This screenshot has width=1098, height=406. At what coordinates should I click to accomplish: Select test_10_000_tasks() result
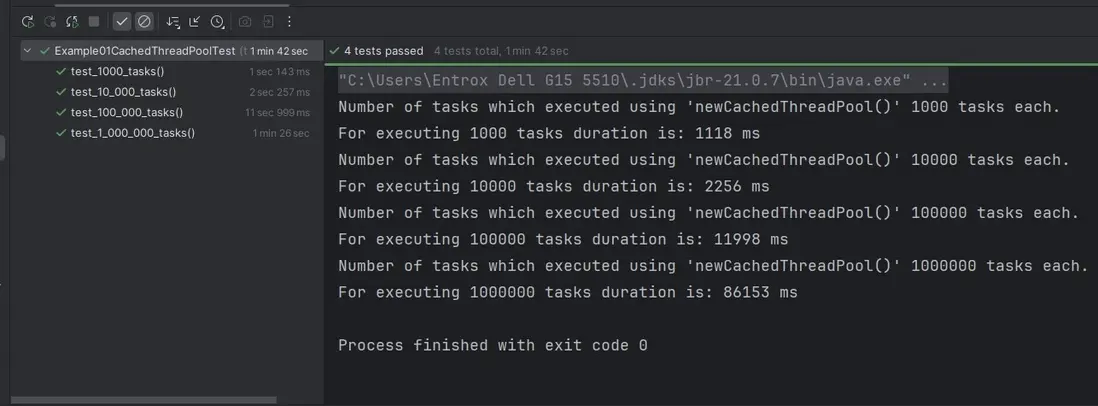[123, 92]
